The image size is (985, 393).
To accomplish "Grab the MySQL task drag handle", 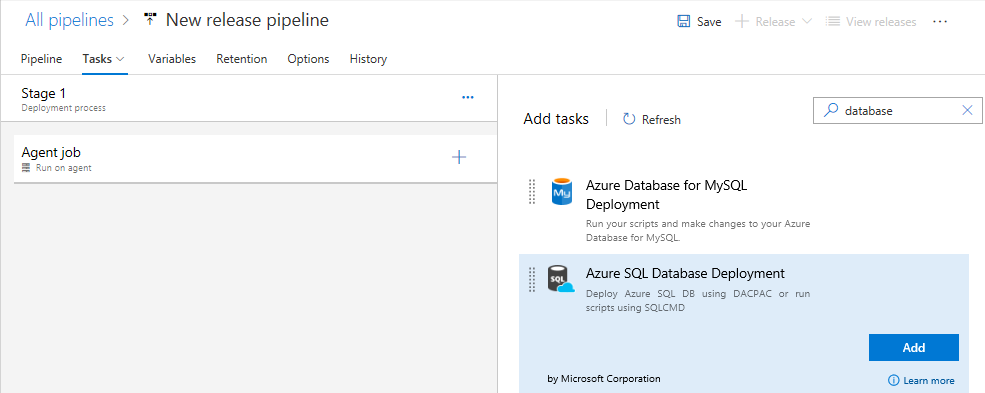I will point(531,191).
